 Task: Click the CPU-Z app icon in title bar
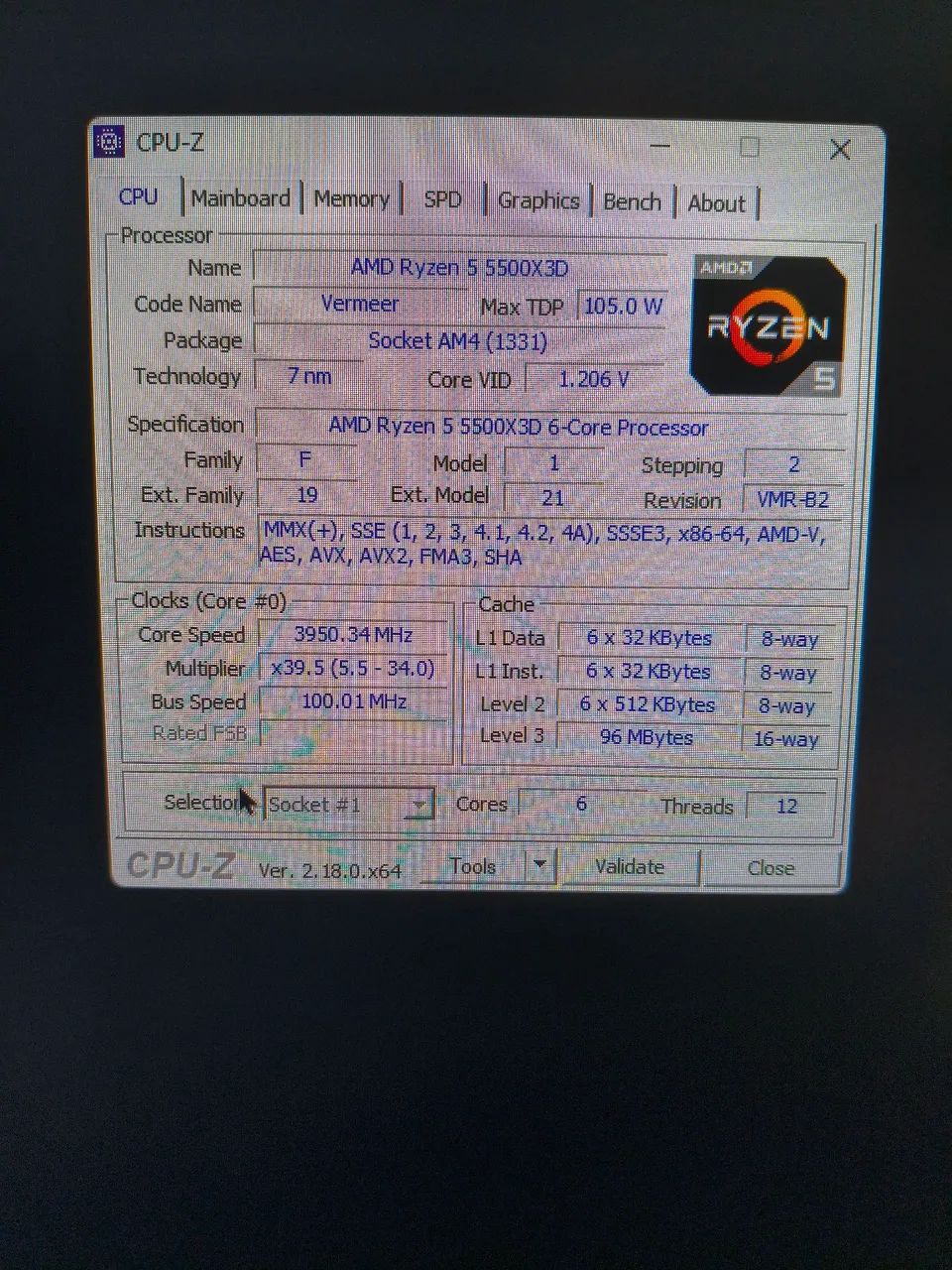[x=108, y=142]
